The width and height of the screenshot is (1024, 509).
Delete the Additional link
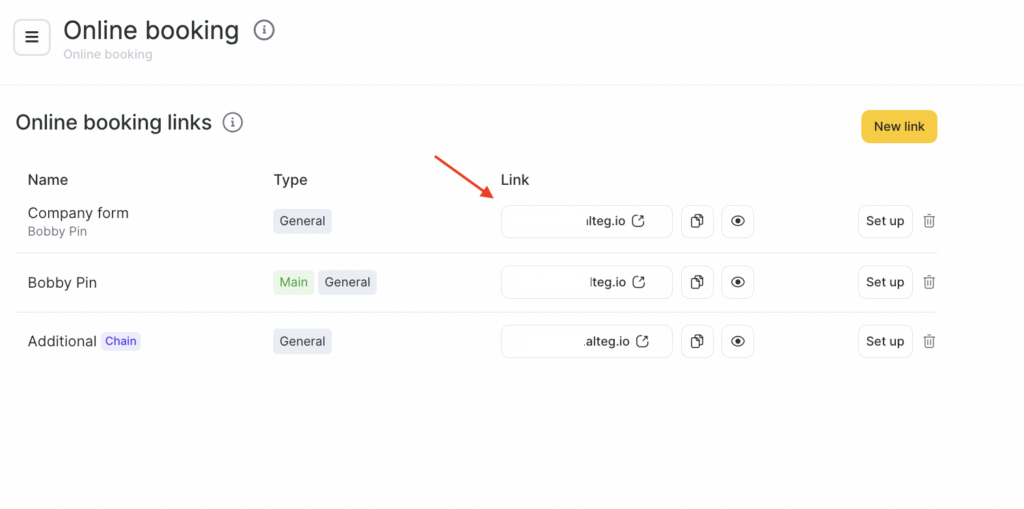point(929,341)
